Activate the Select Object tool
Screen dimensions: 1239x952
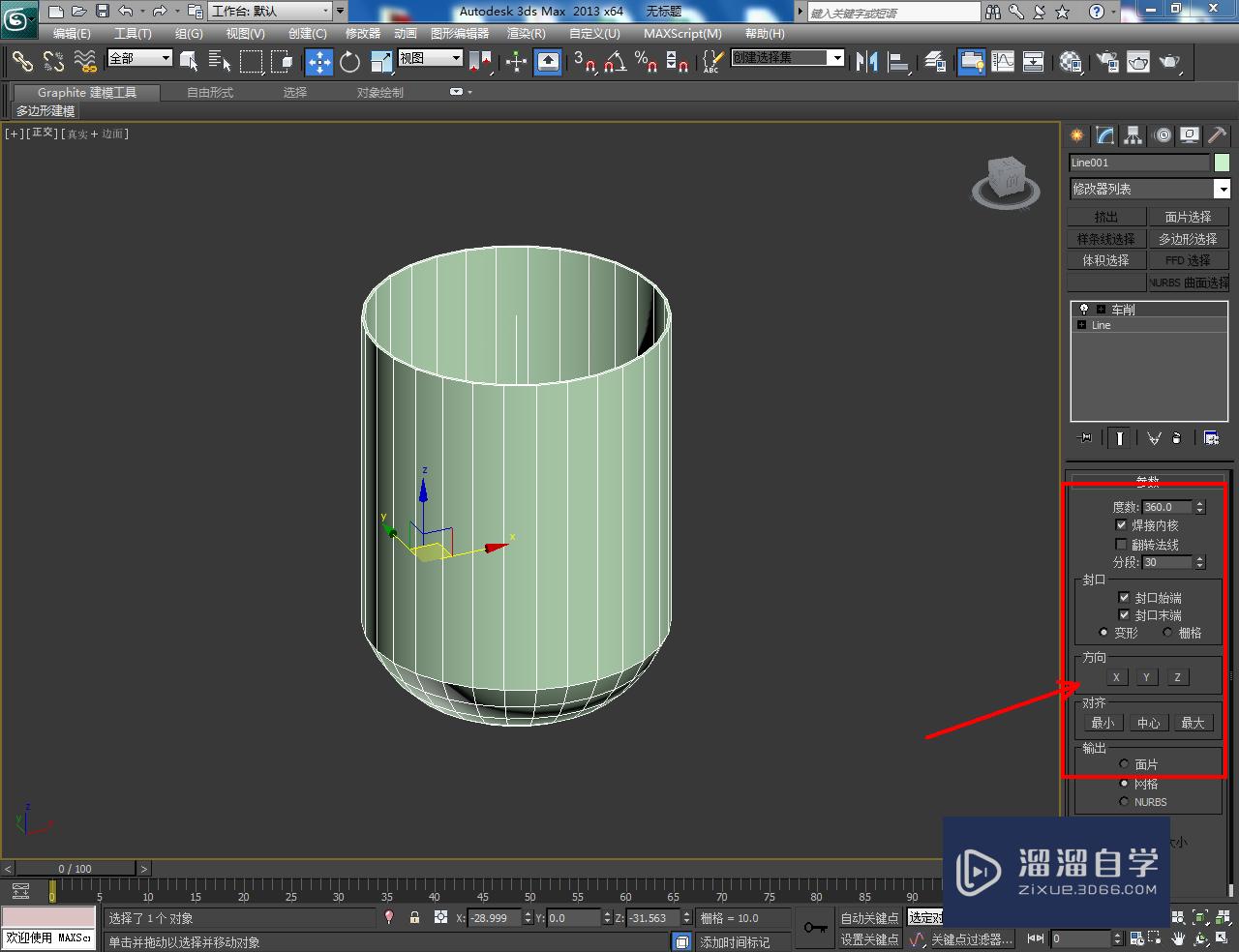click(189, 62)
